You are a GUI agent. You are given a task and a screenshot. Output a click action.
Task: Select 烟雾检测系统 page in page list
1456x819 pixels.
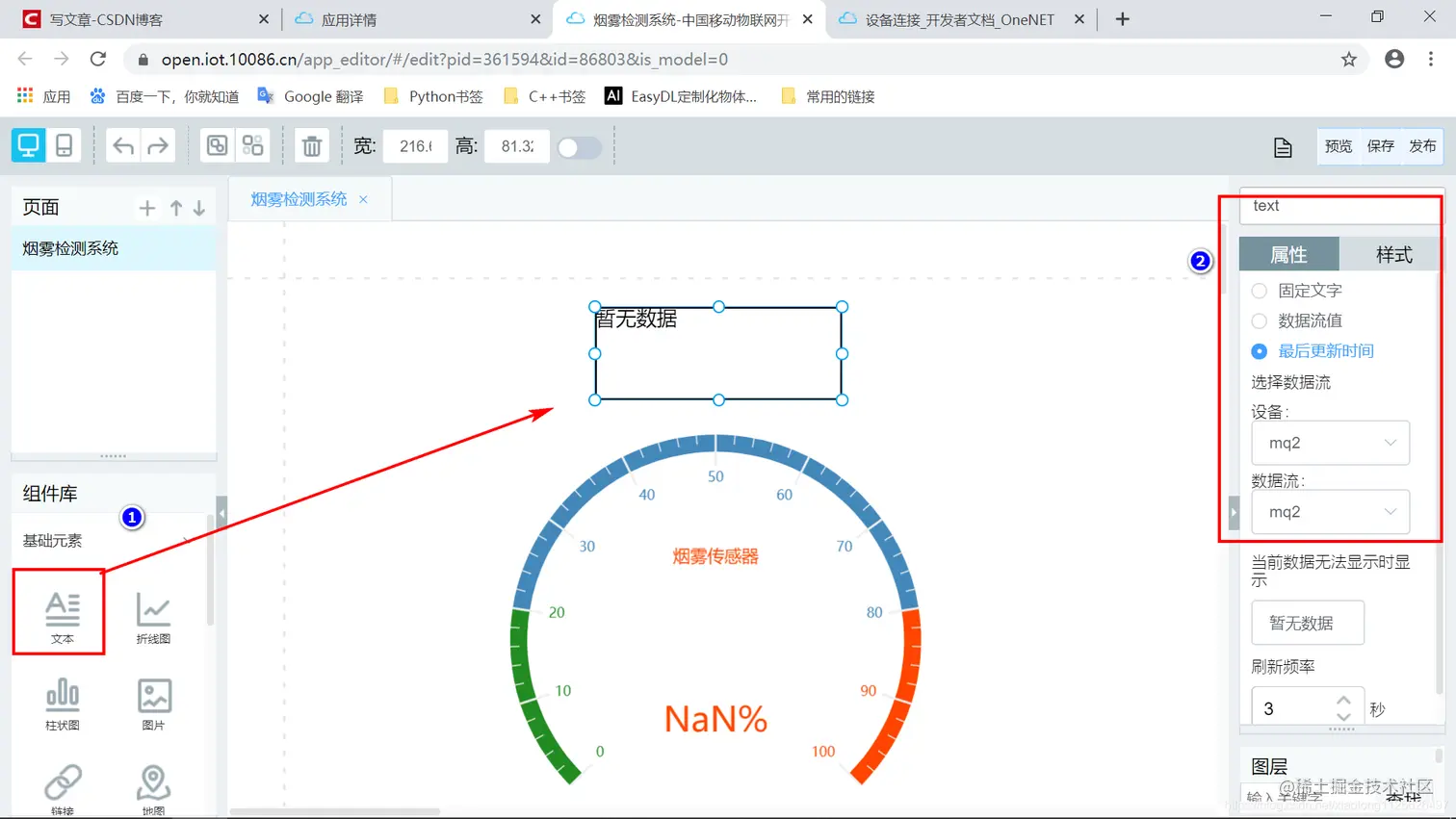[114, 248]
